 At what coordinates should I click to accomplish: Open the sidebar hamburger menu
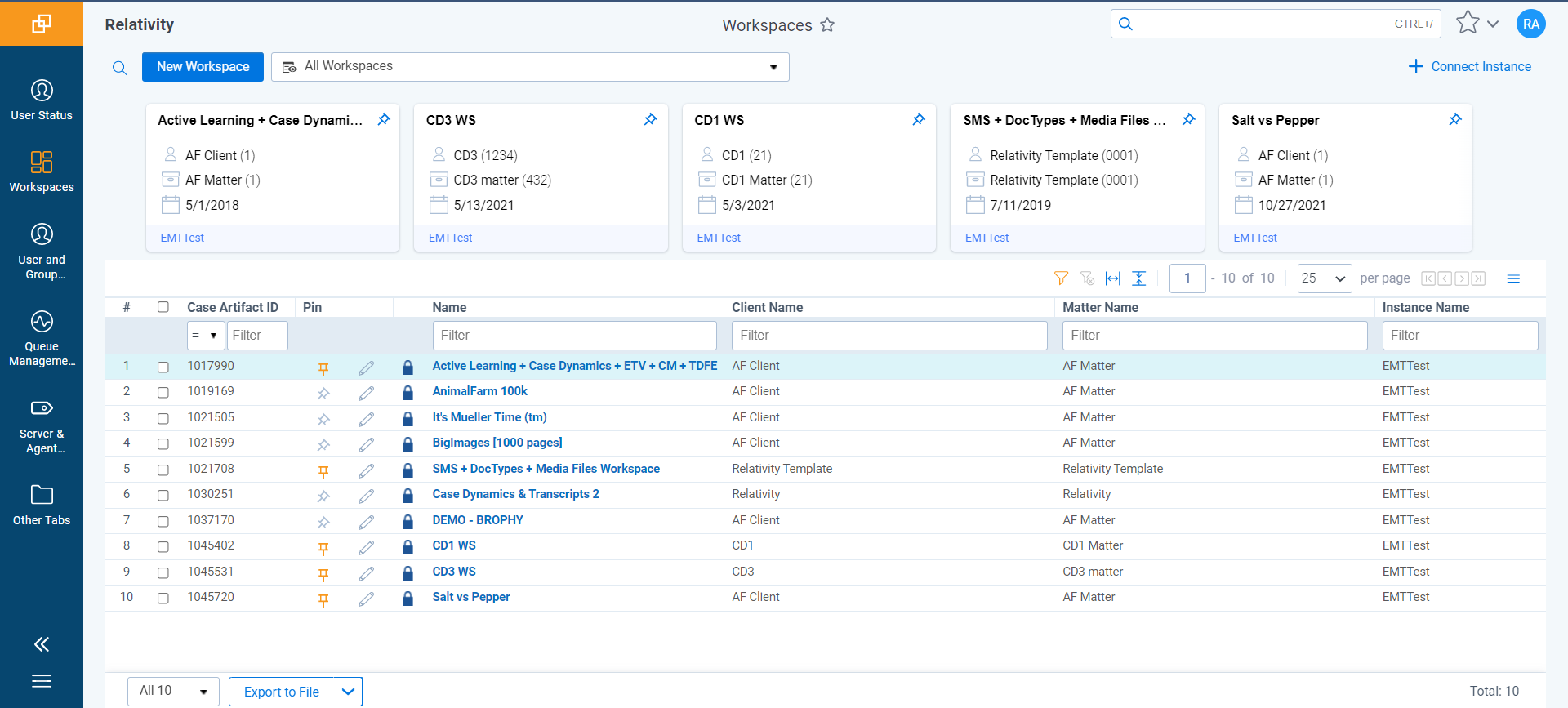click(x=42, y=681)
